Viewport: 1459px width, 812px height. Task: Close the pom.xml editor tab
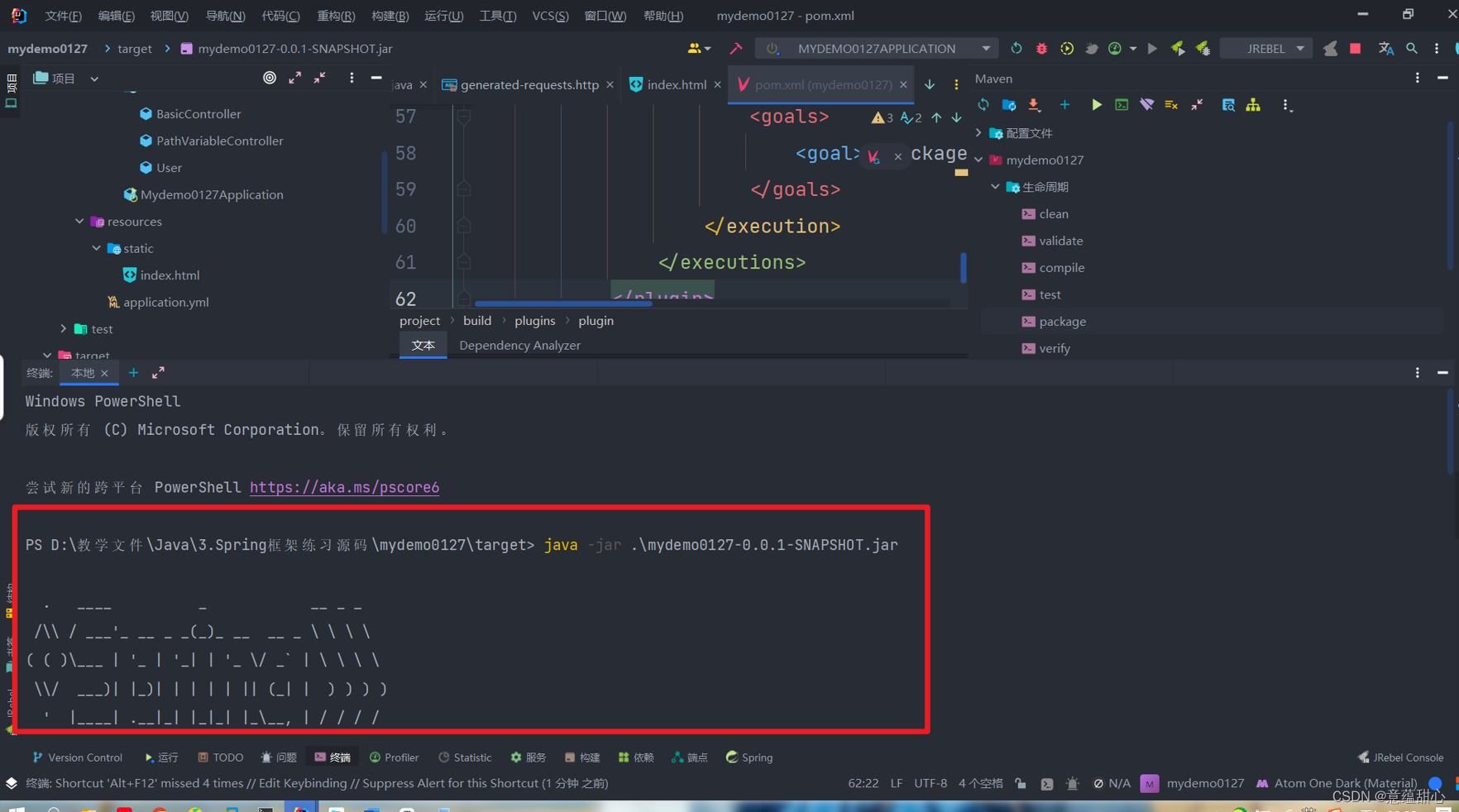[x=903, y=84]
